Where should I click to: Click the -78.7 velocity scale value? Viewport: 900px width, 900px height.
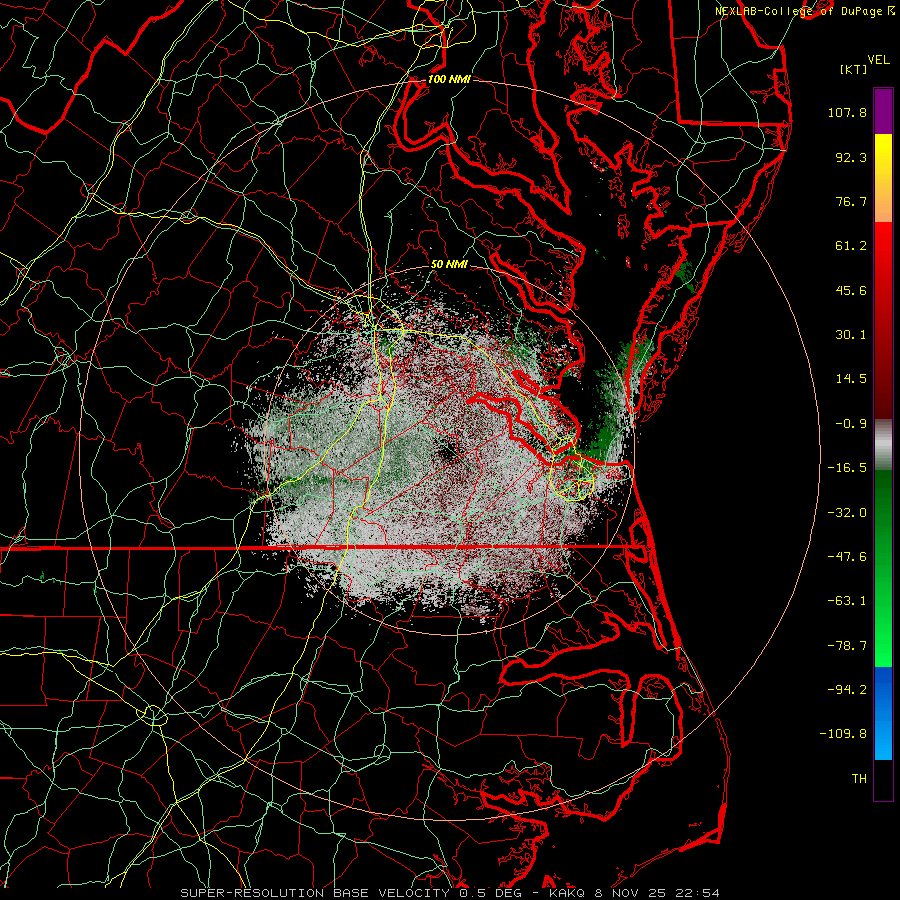point(847,646)
